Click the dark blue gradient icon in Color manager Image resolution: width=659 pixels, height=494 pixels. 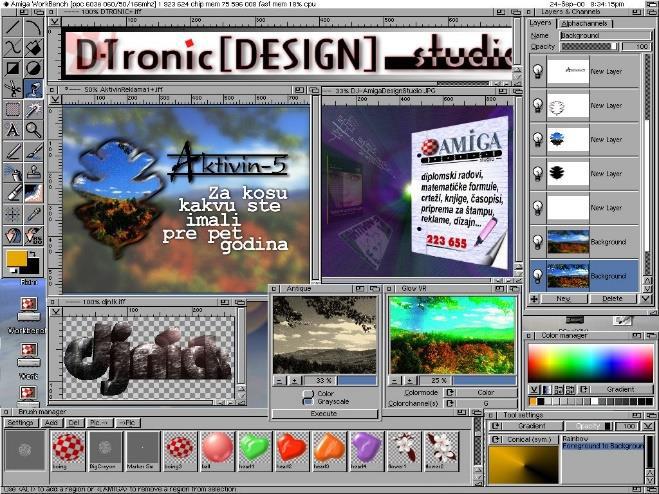point(546,389)
